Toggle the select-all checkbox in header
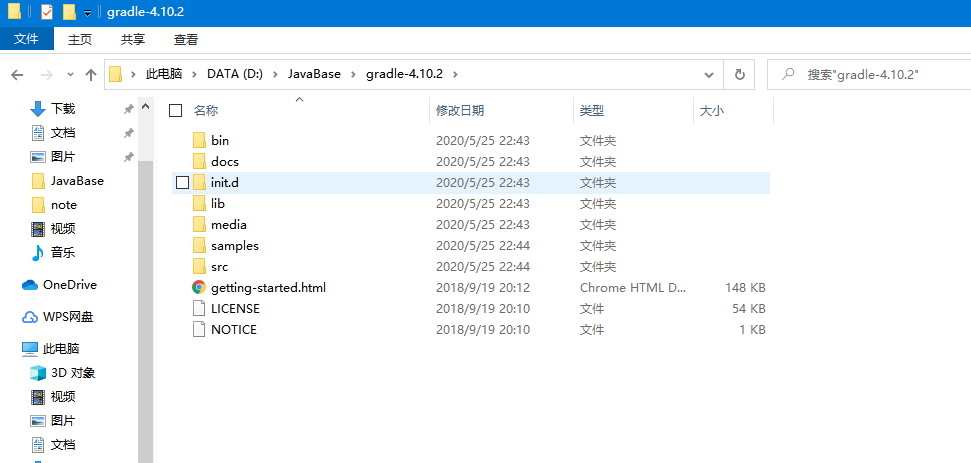The image size is (971, 463). click(x=176, y=111)
